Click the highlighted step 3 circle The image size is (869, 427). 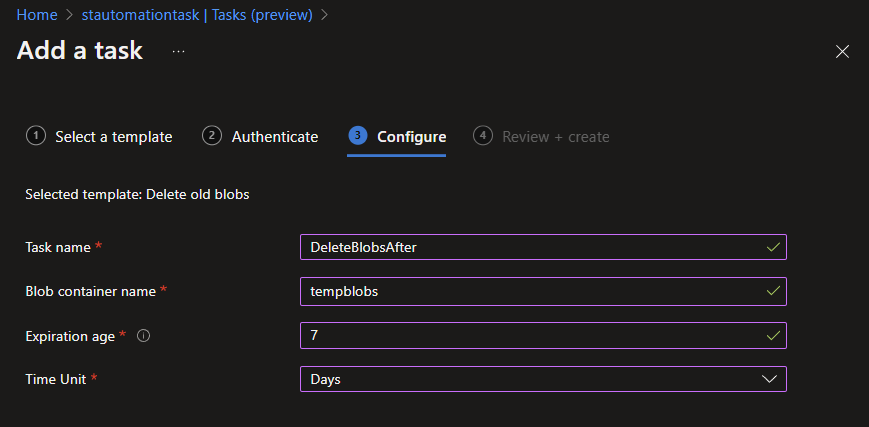(357, 136)
